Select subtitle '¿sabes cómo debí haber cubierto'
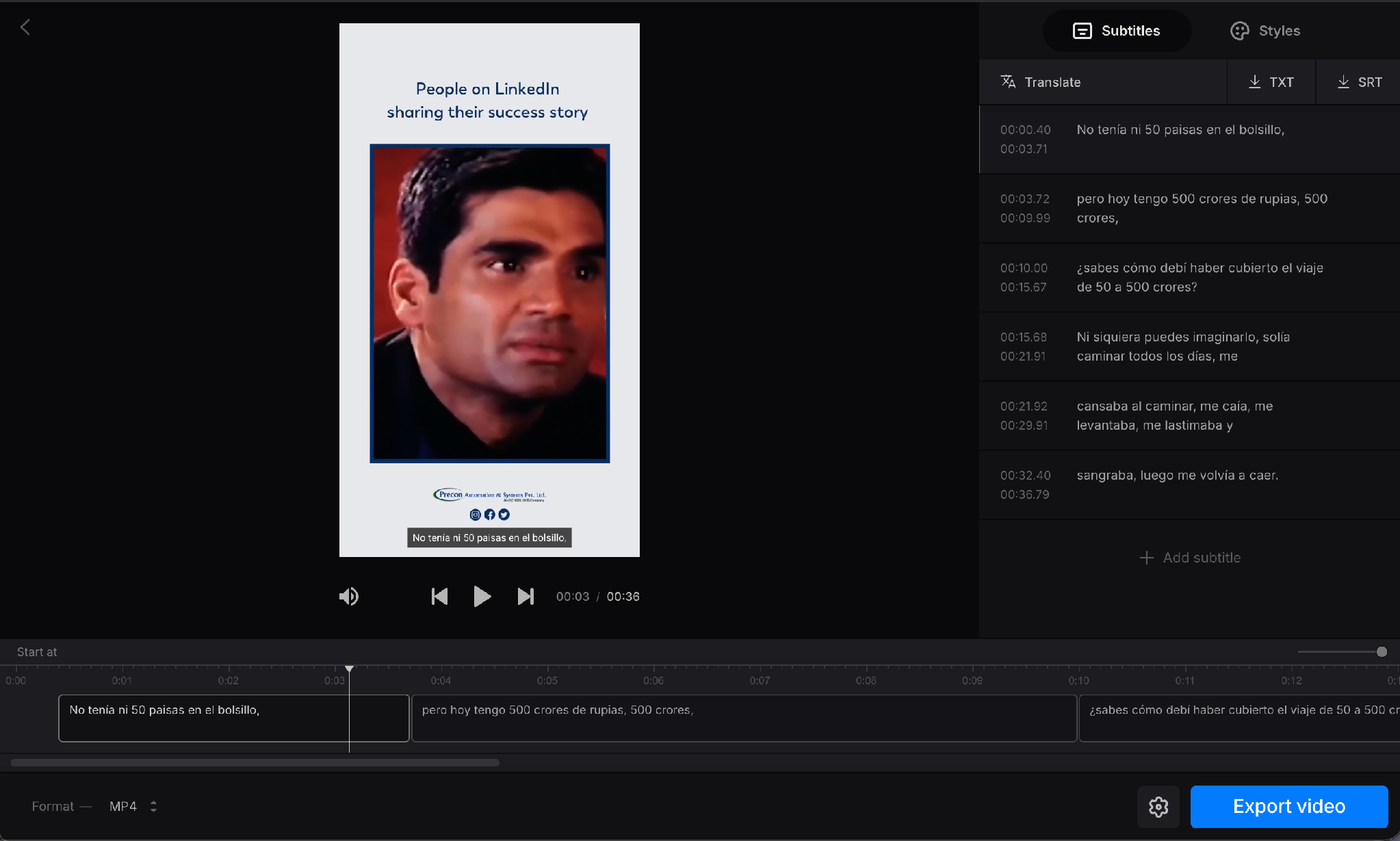Image resolution: width=1400 pixels, height=841 pixels. [x=1190, y=277]
